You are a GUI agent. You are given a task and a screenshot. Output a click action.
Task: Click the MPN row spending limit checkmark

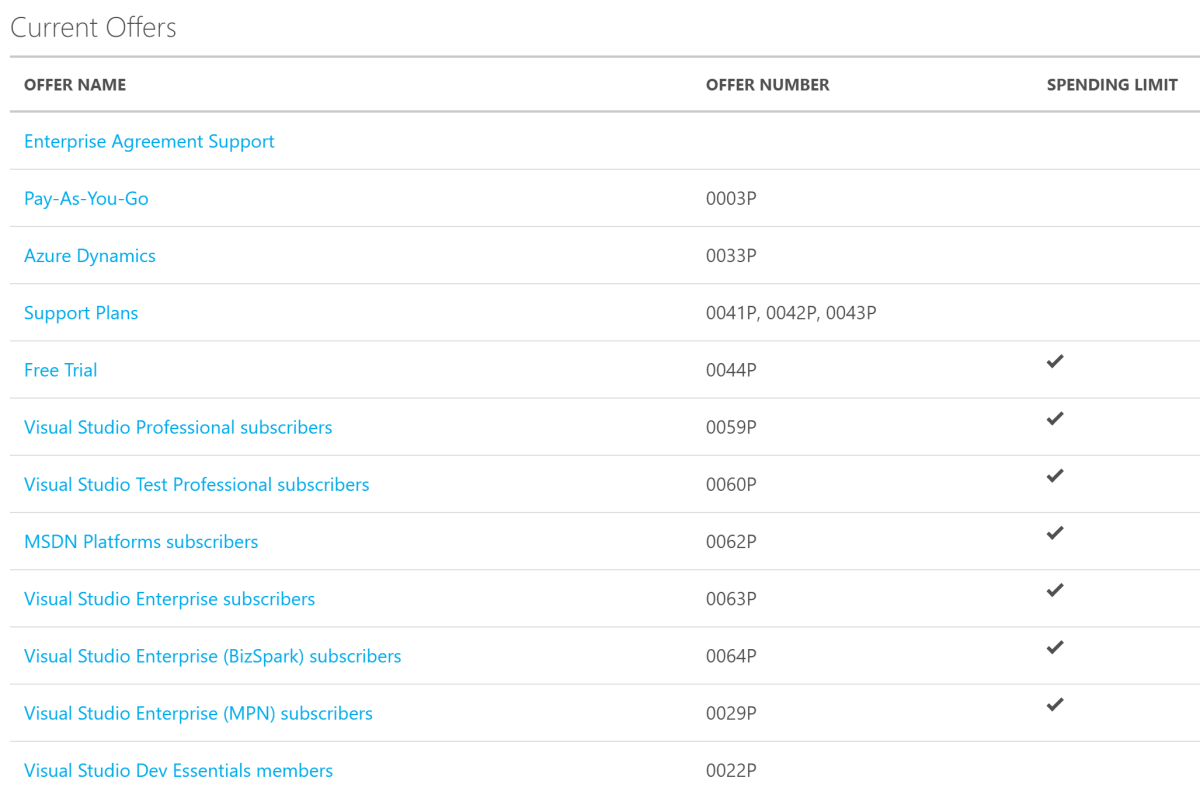click(1054, 704)
